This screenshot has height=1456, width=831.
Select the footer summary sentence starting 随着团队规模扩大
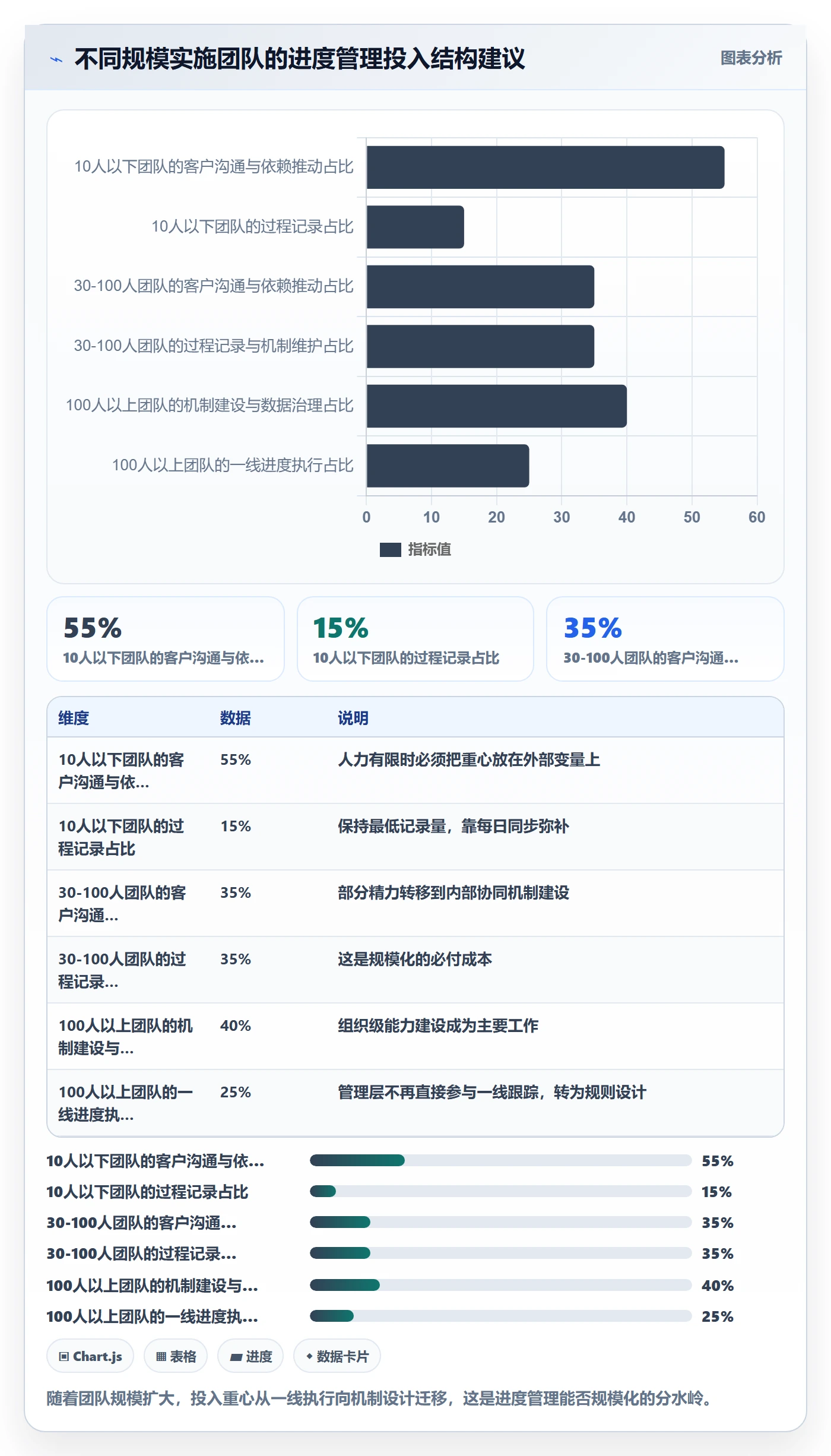379,1398
